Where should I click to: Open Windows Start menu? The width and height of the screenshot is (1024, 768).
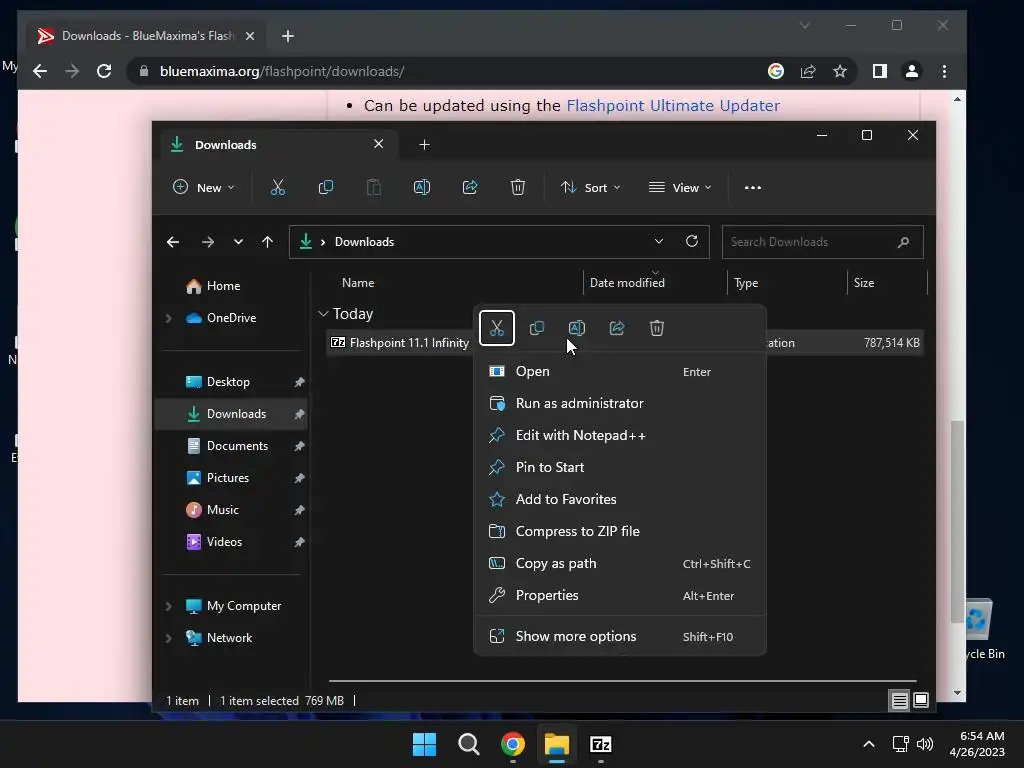tap(424, 744)
